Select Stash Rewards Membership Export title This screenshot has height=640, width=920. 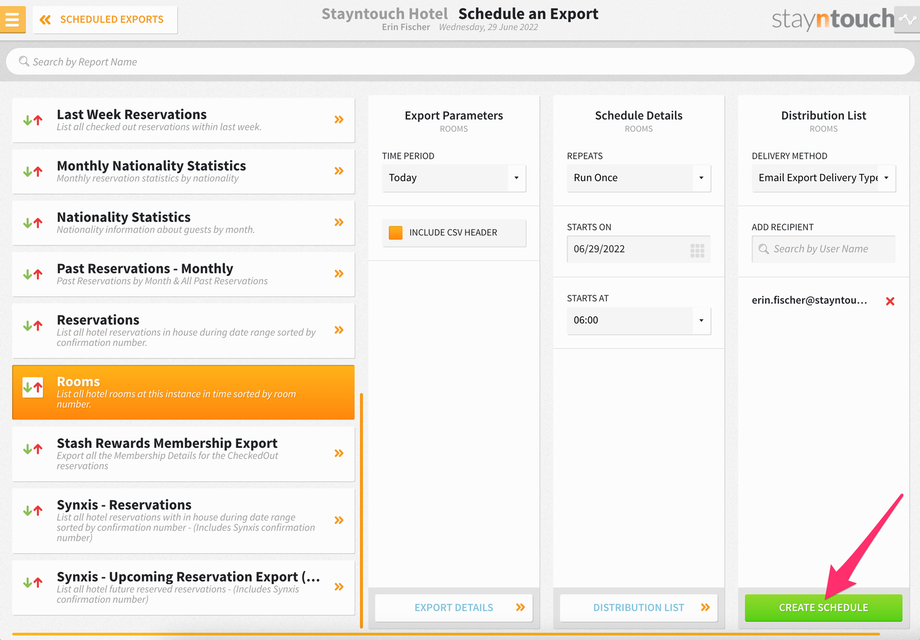167,443
